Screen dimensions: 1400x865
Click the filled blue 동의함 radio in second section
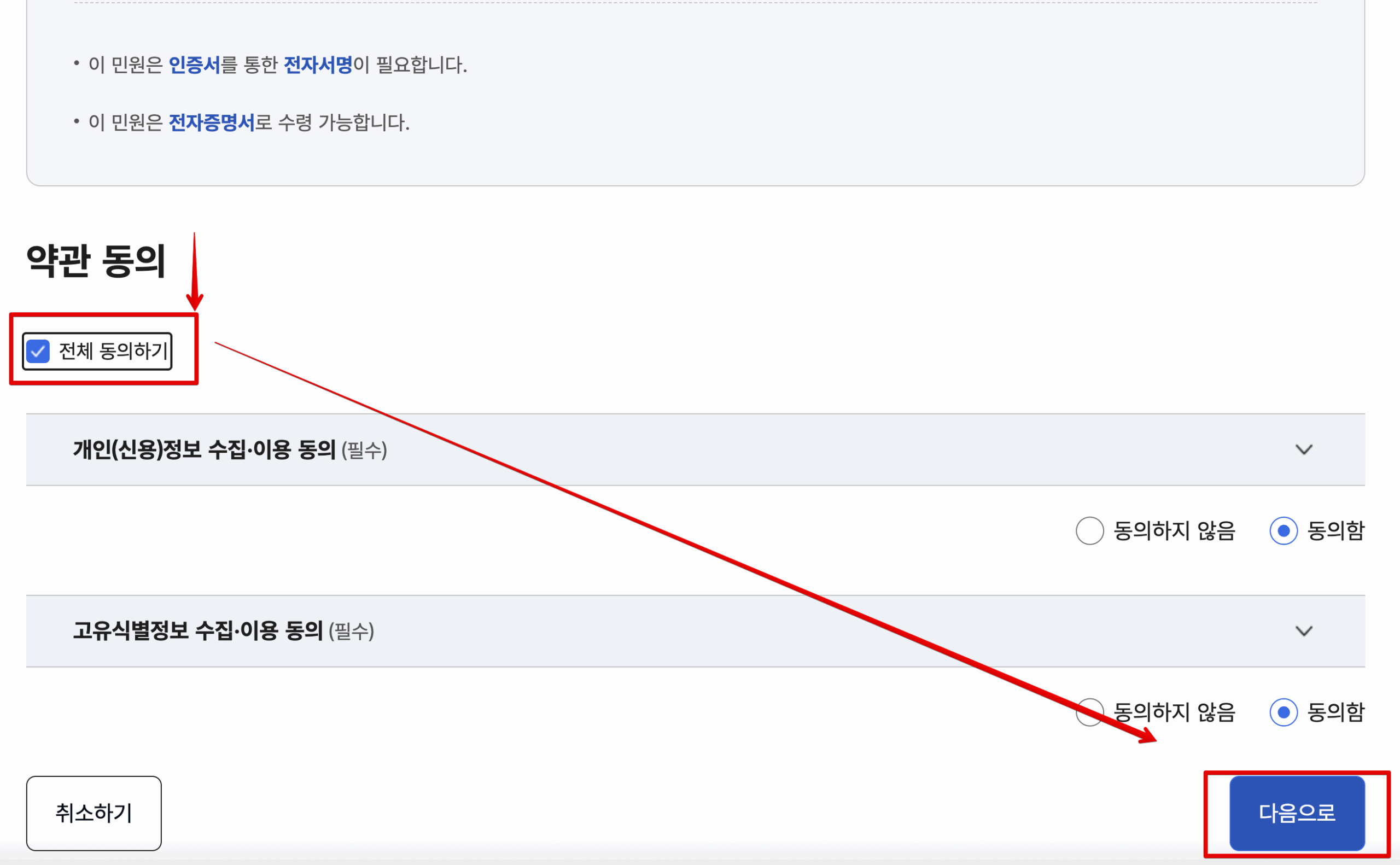(1286, 713)
